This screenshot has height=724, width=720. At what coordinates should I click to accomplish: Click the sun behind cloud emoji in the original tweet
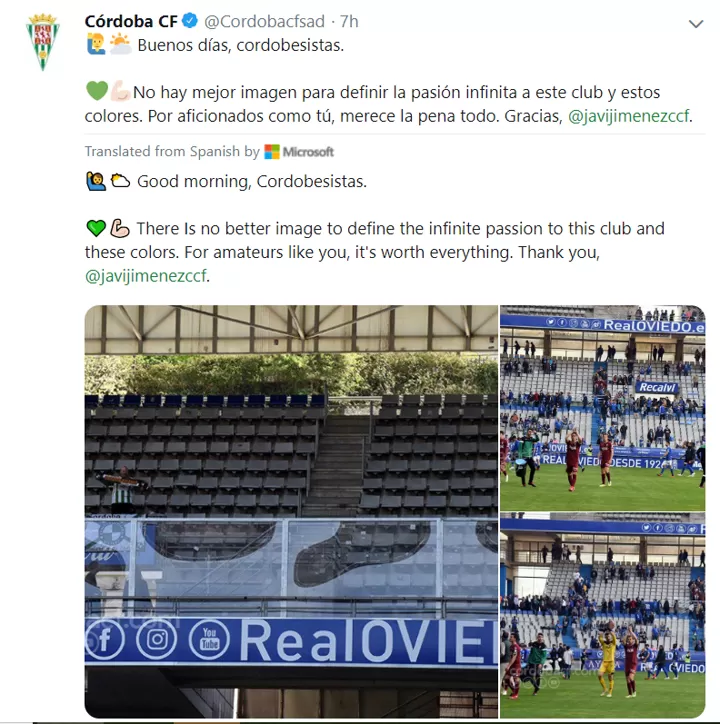point(121,44)
